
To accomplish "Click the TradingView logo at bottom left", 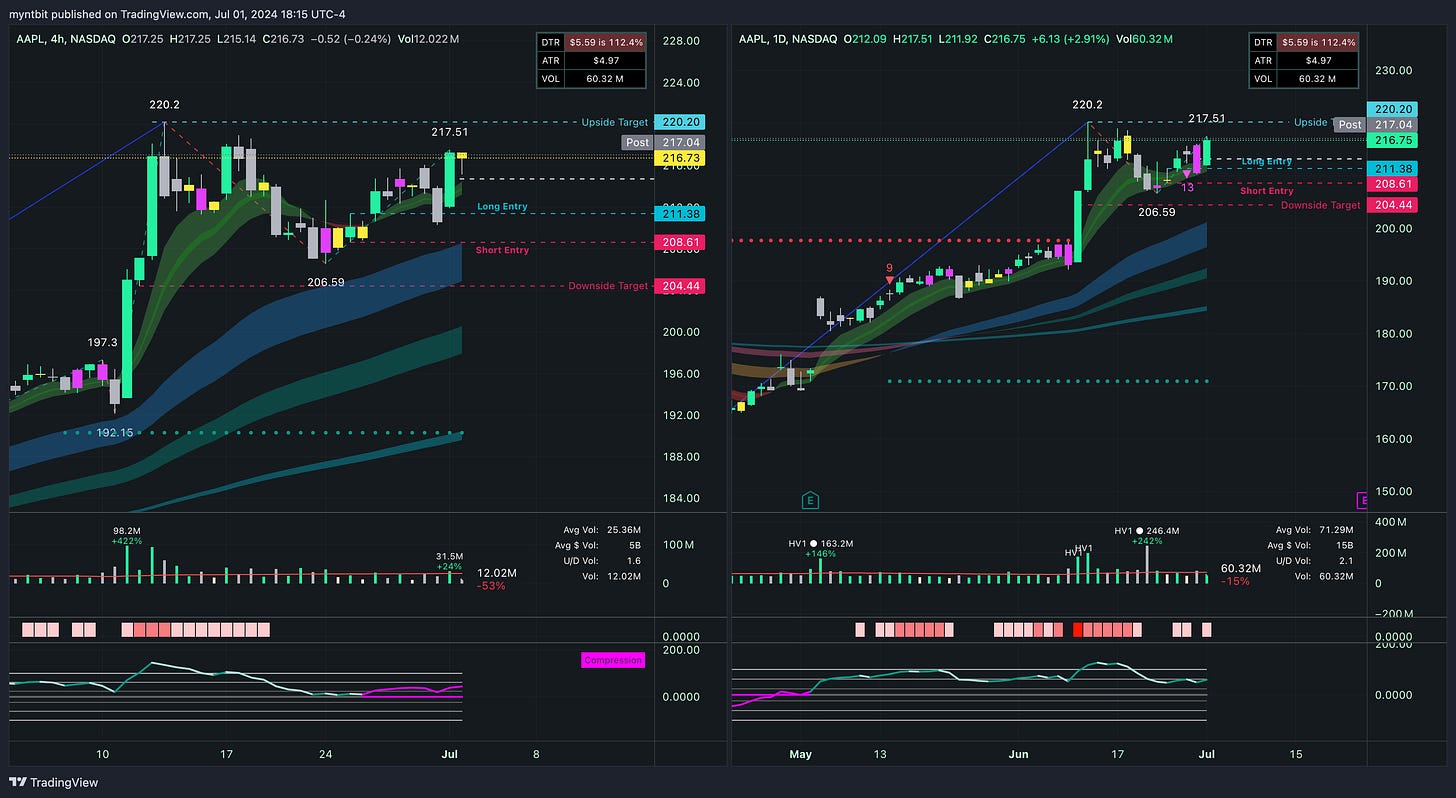I will (55, 783).
